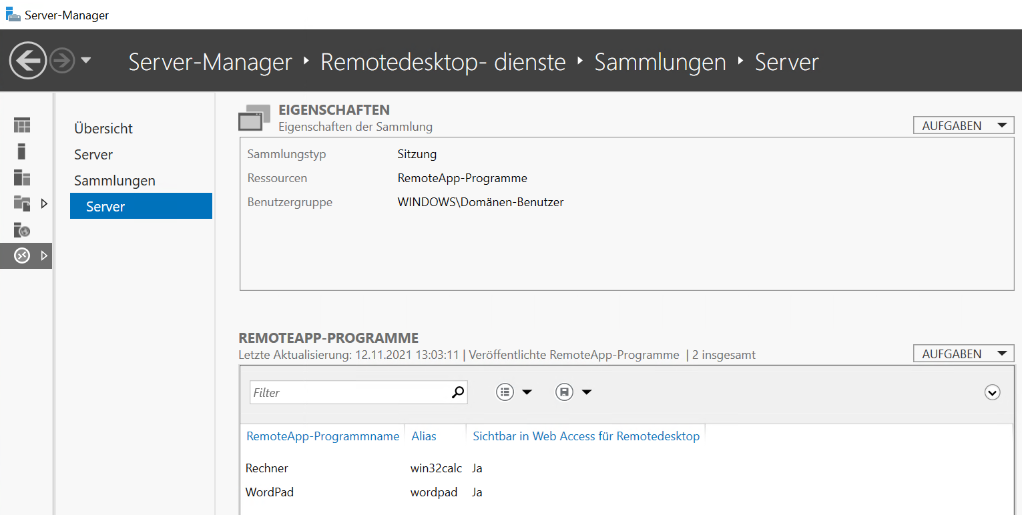Select the Local Server sidebar icon
Viewport: 1022px width, 515px height.
point(22,152)
